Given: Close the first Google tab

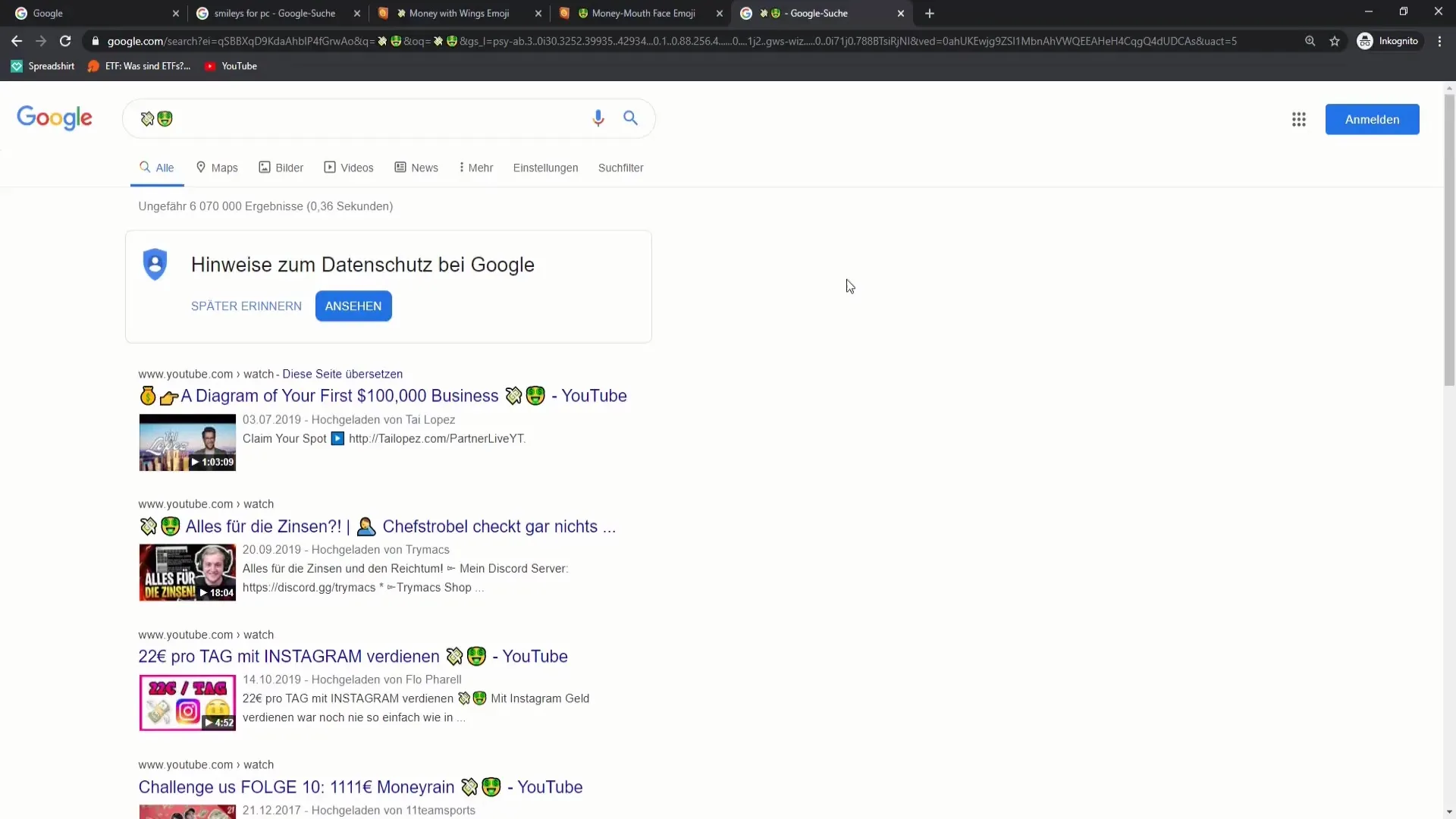Looking at the screenshot, I should tap(176, 14).
